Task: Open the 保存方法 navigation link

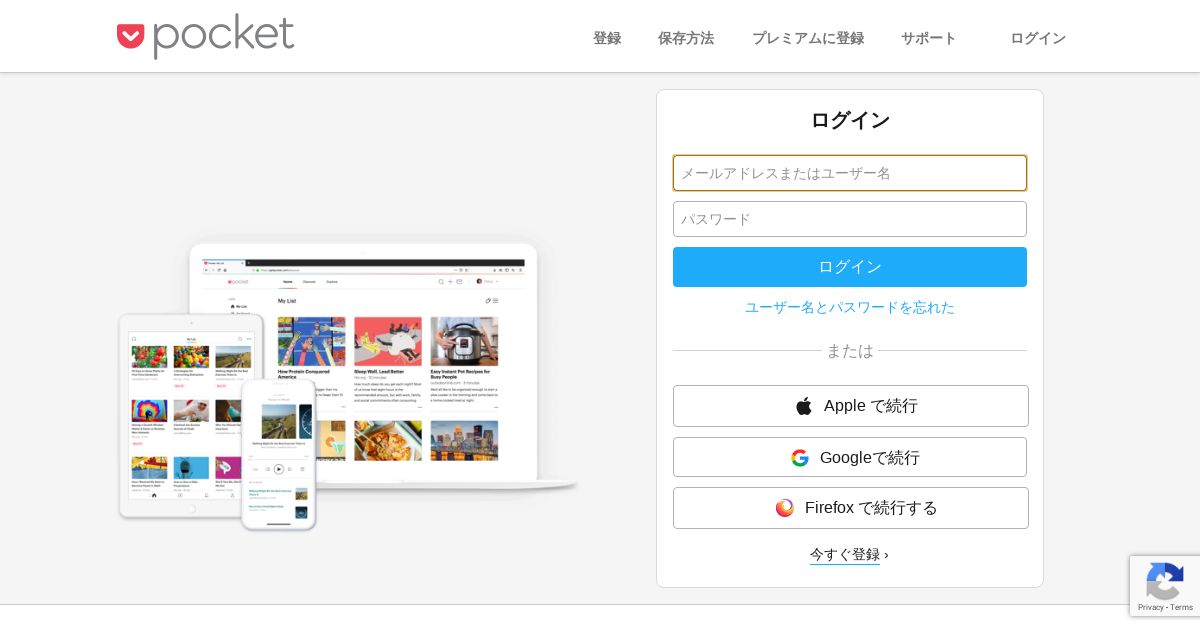Action: tap(686, 38)
